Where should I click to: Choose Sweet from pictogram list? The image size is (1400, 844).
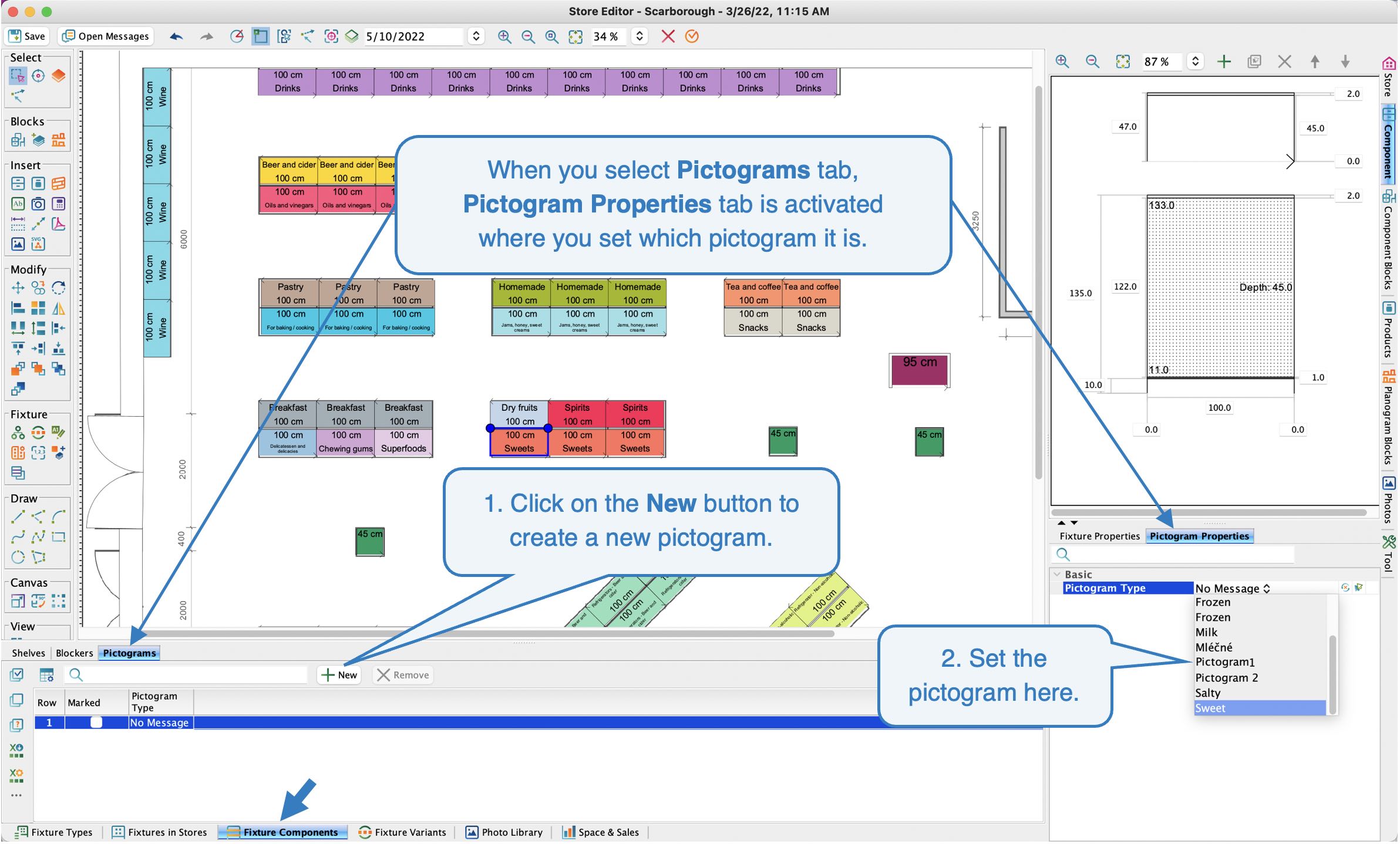click(1260, 708)
